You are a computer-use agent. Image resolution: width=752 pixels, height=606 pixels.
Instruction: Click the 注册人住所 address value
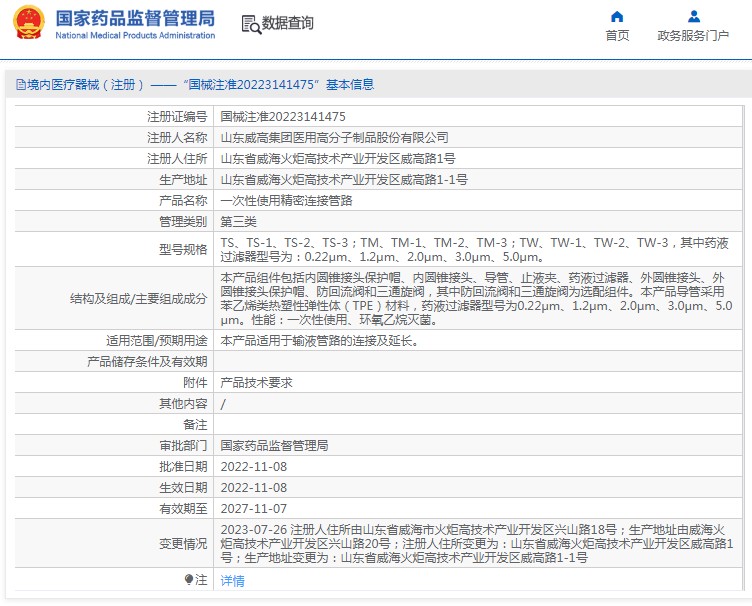338,159
